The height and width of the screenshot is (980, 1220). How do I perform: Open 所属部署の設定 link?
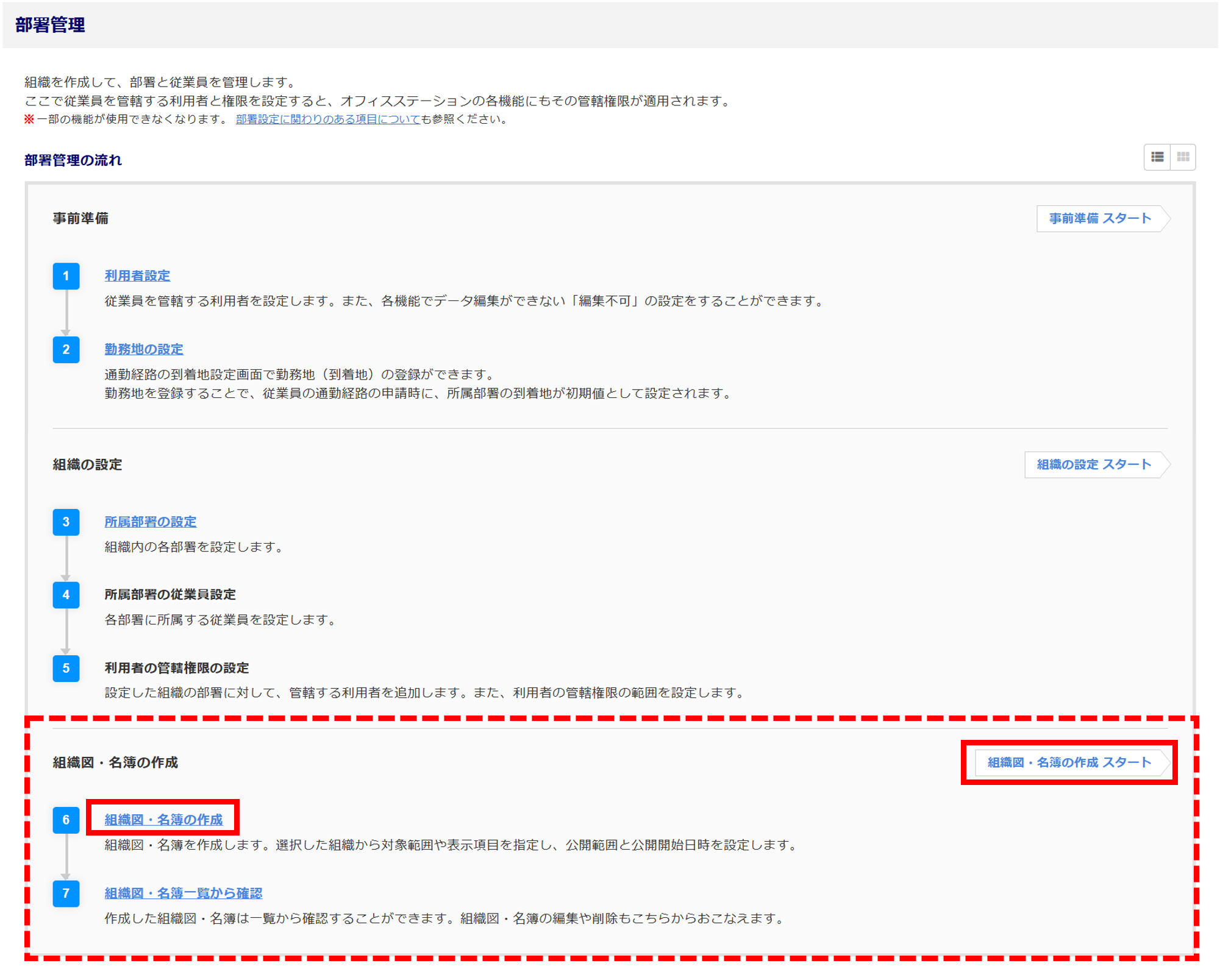pos(150,522)
